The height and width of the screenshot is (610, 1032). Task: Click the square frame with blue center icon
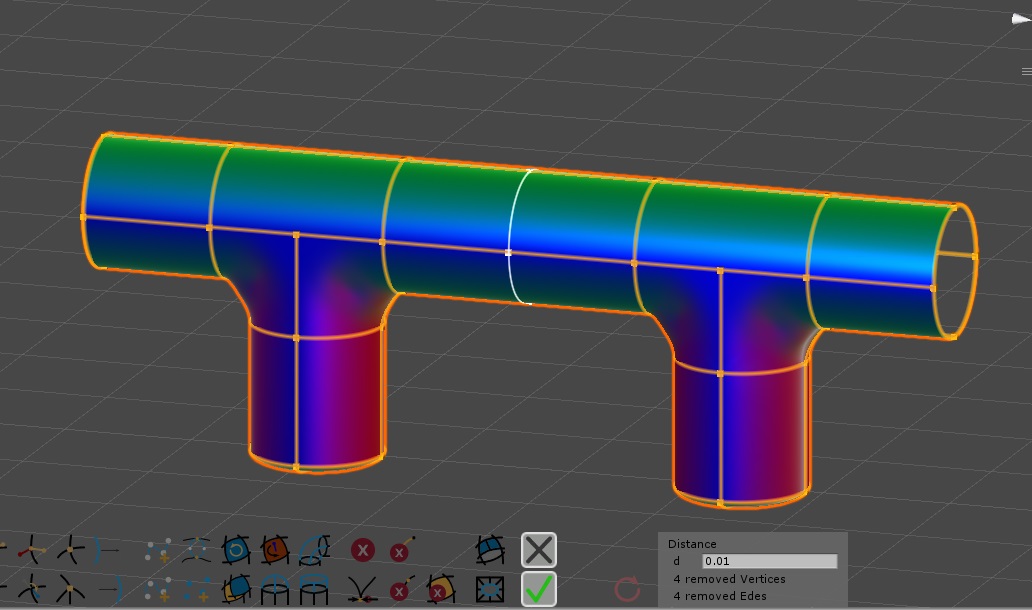tap(490, 590)
